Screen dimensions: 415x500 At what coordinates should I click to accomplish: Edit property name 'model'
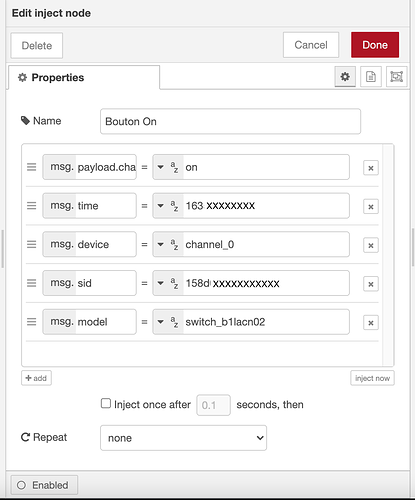pos(106,322)
